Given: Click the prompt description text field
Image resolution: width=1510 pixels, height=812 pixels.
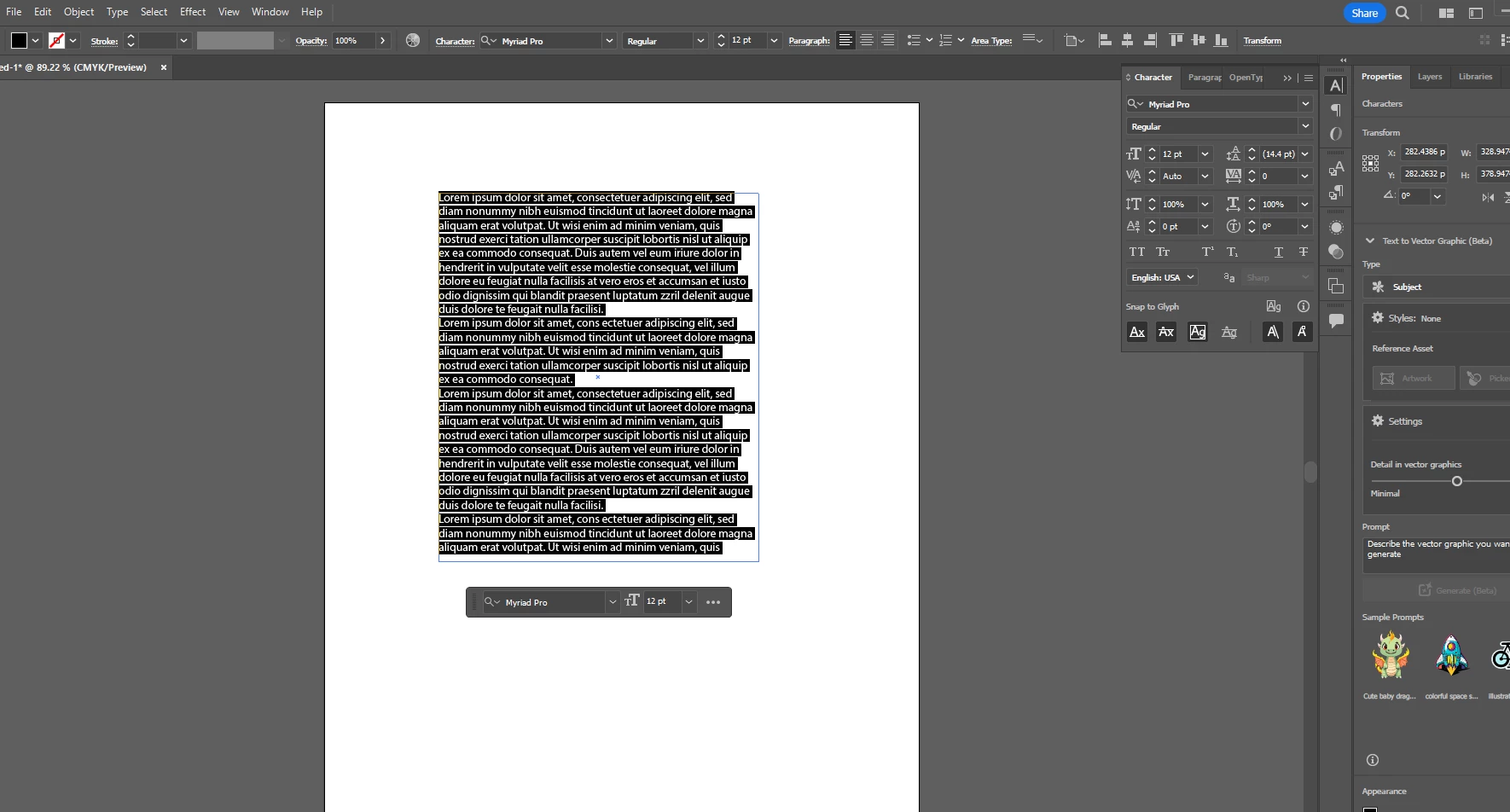Looking at the screenshot, I should pos(1436,554).
